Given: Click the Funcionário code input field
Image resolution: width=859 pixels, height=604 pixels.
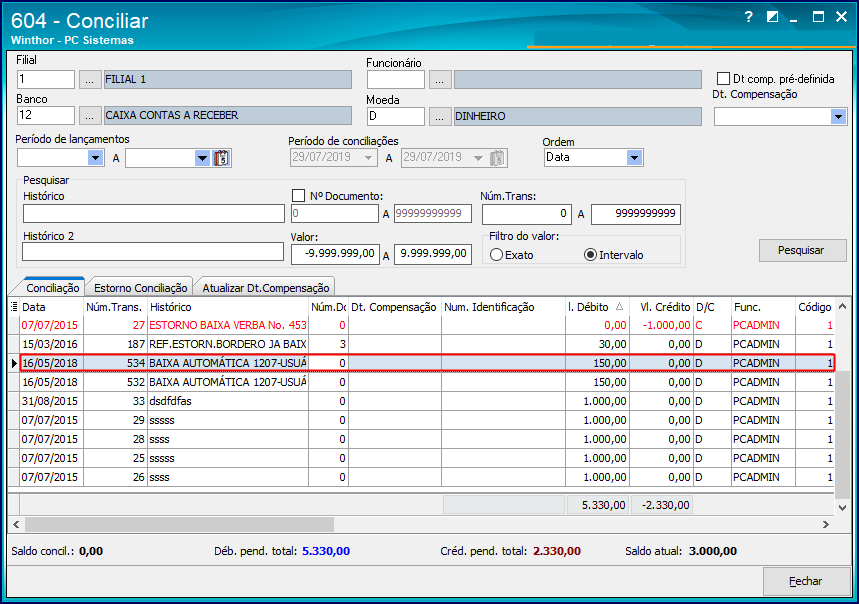Looking at the screenshot, I should pyautogui.click(x=396, y=79).
